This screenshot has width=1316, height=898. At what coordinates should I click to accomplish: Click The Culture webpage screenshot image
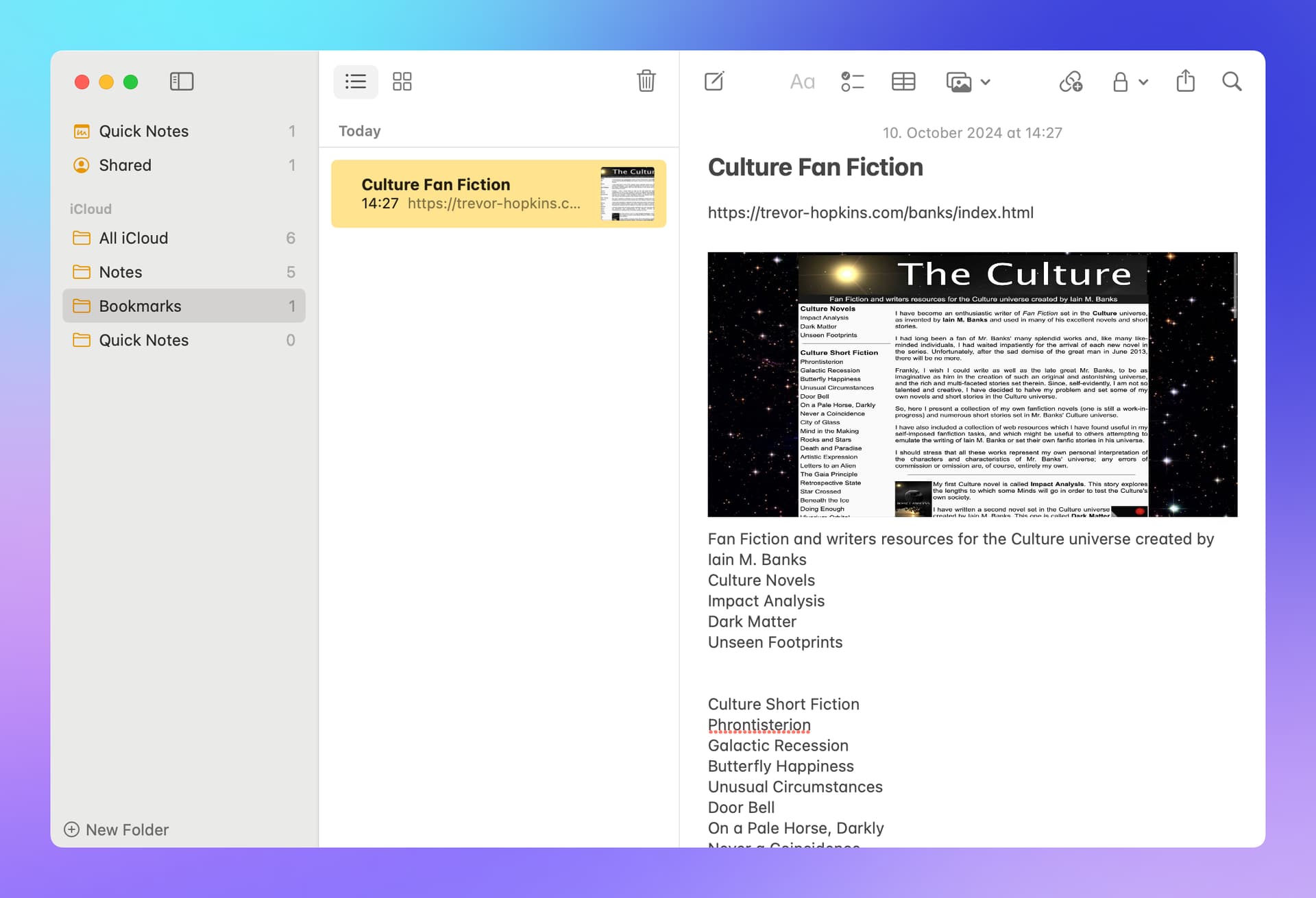[x=972, y=384]
